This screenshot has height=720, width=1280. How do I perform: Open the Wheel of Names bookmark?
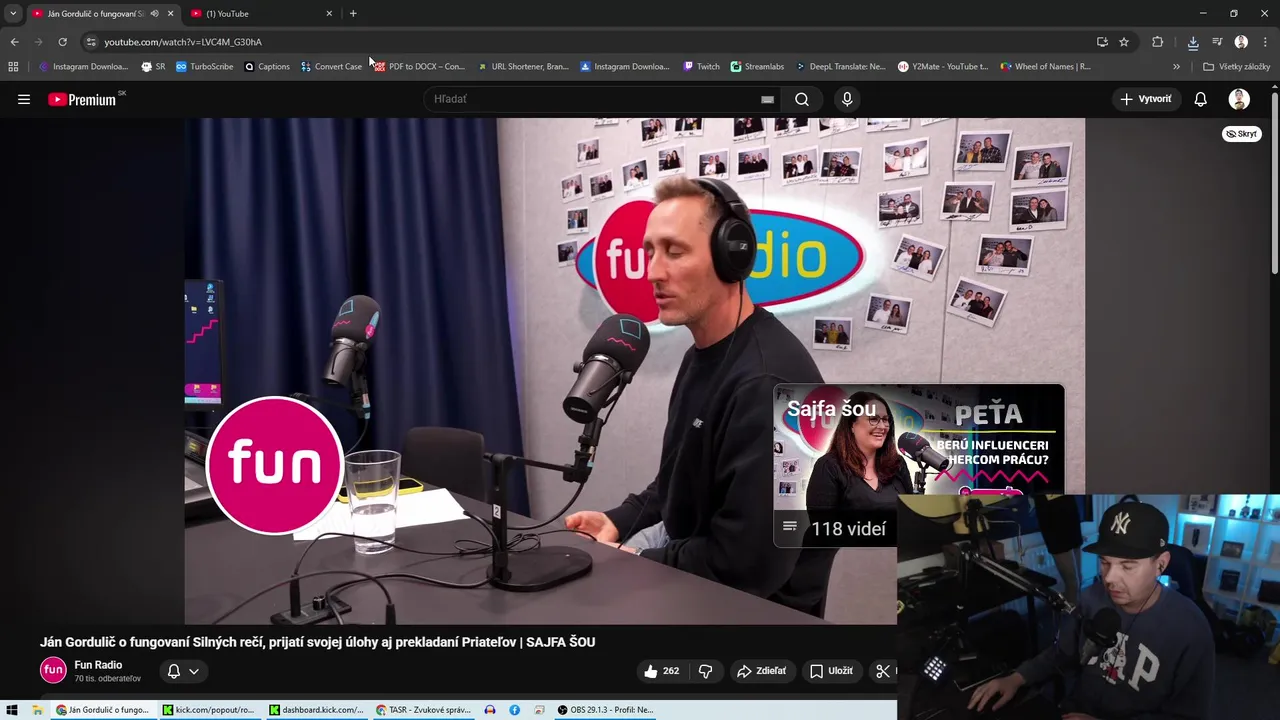click(1046, 67)
